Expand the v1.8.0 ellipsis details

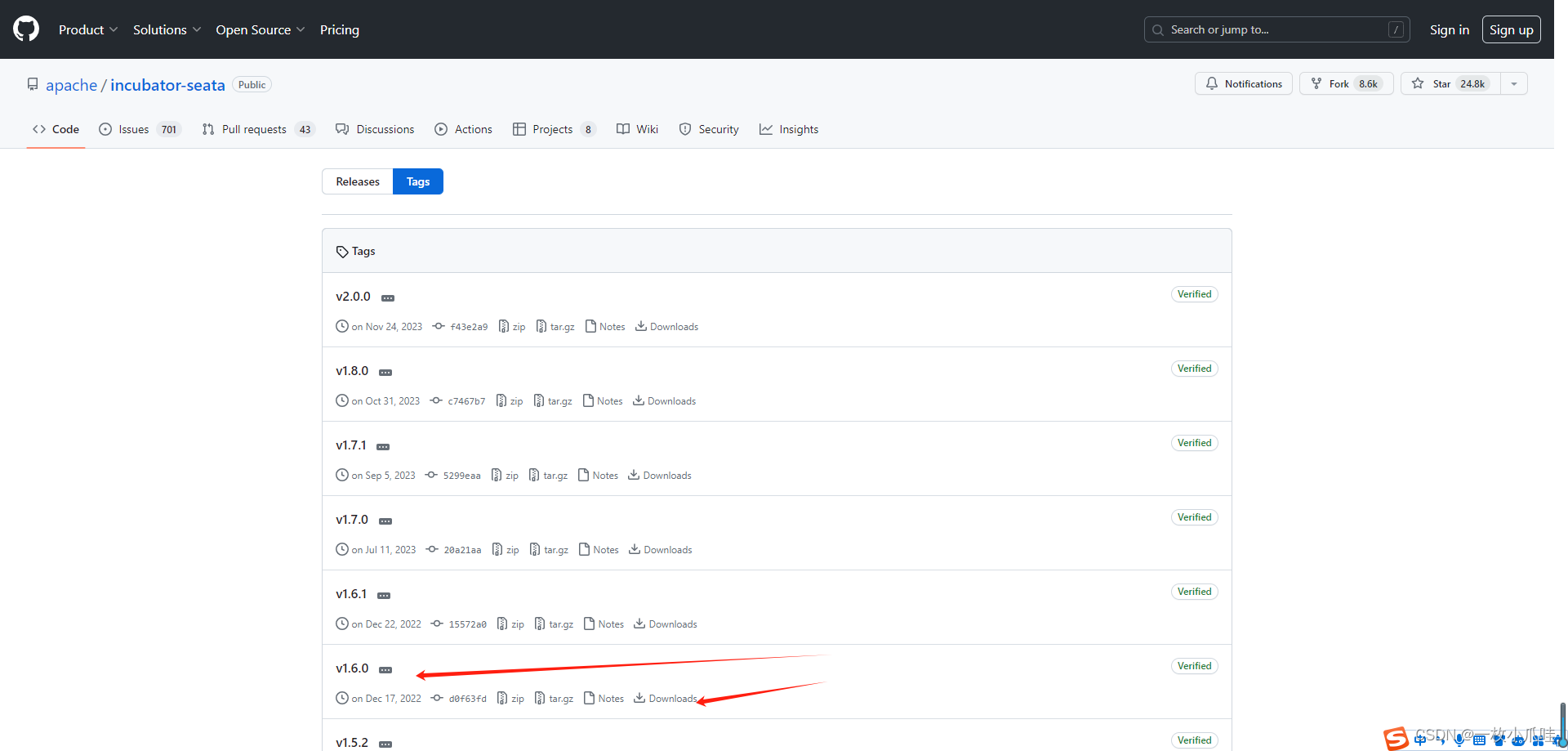coord(385,373)
